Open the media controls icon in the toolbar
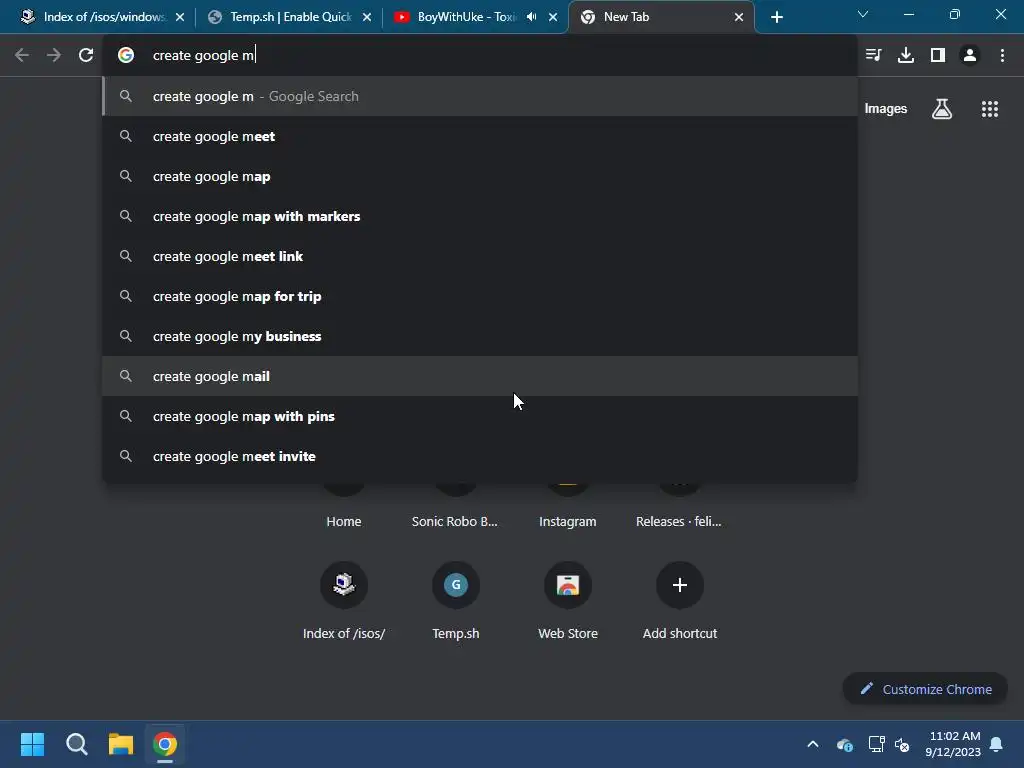Screen dimensions: 1024x768 [874, 56]
